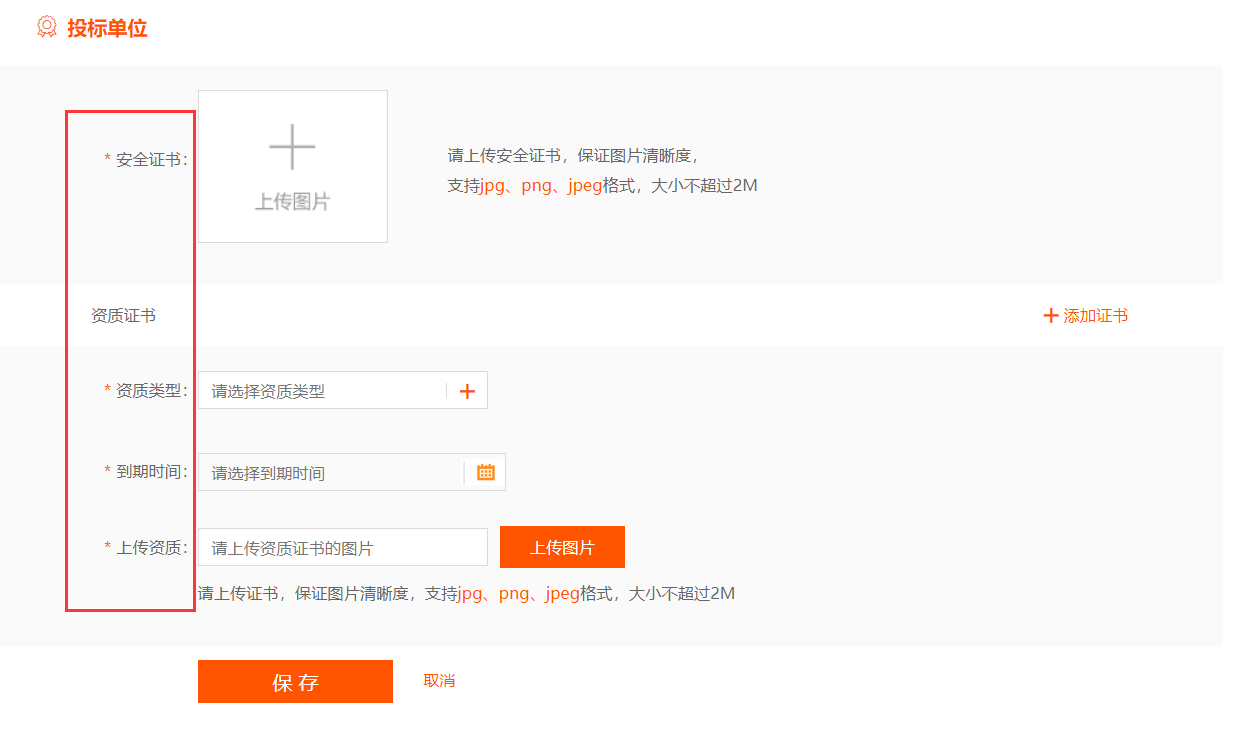Select the 请选择到期时间 date field
The height and width of the screenshot is (736, 1236).
(x=330, y=473)
